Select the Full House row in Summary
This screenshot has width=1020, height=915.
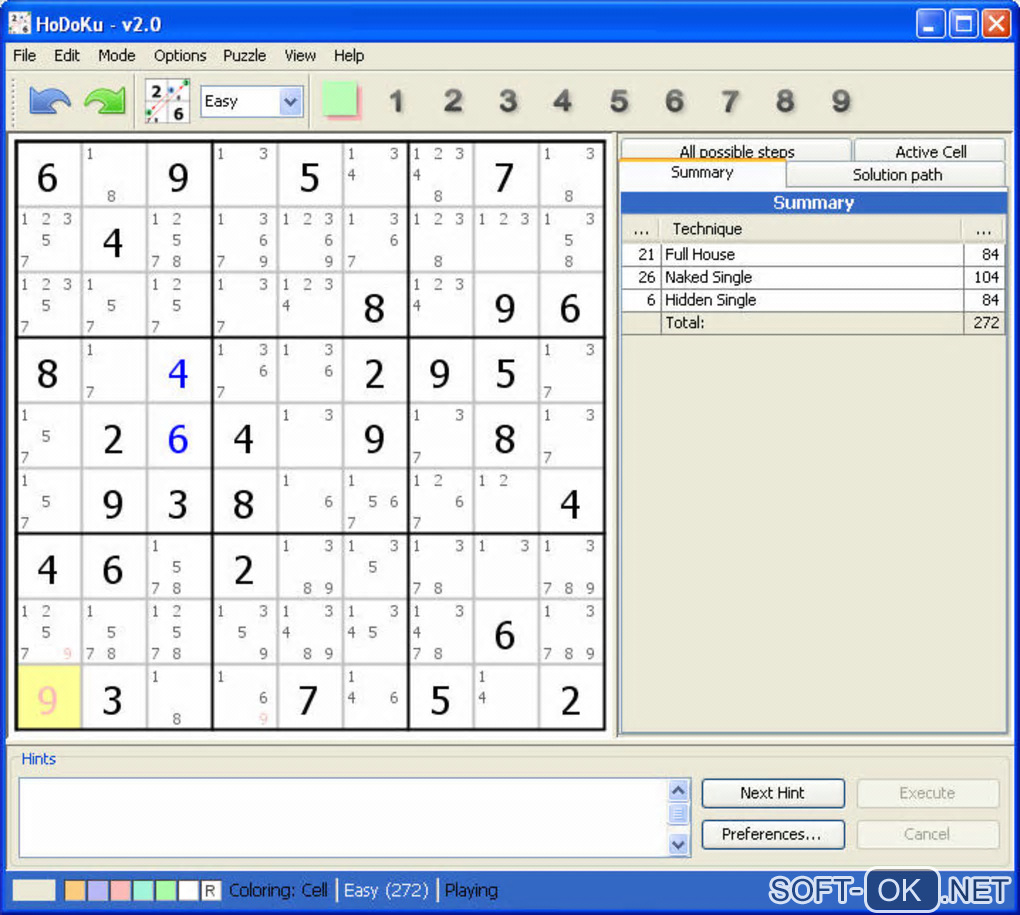(x=812, y=254)
